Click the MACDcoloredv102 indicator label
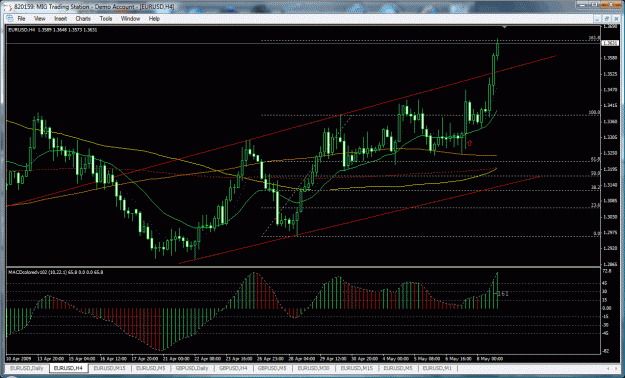Image resolution: width=625 pixels, height=378 pixels. [x=55, y=272]
